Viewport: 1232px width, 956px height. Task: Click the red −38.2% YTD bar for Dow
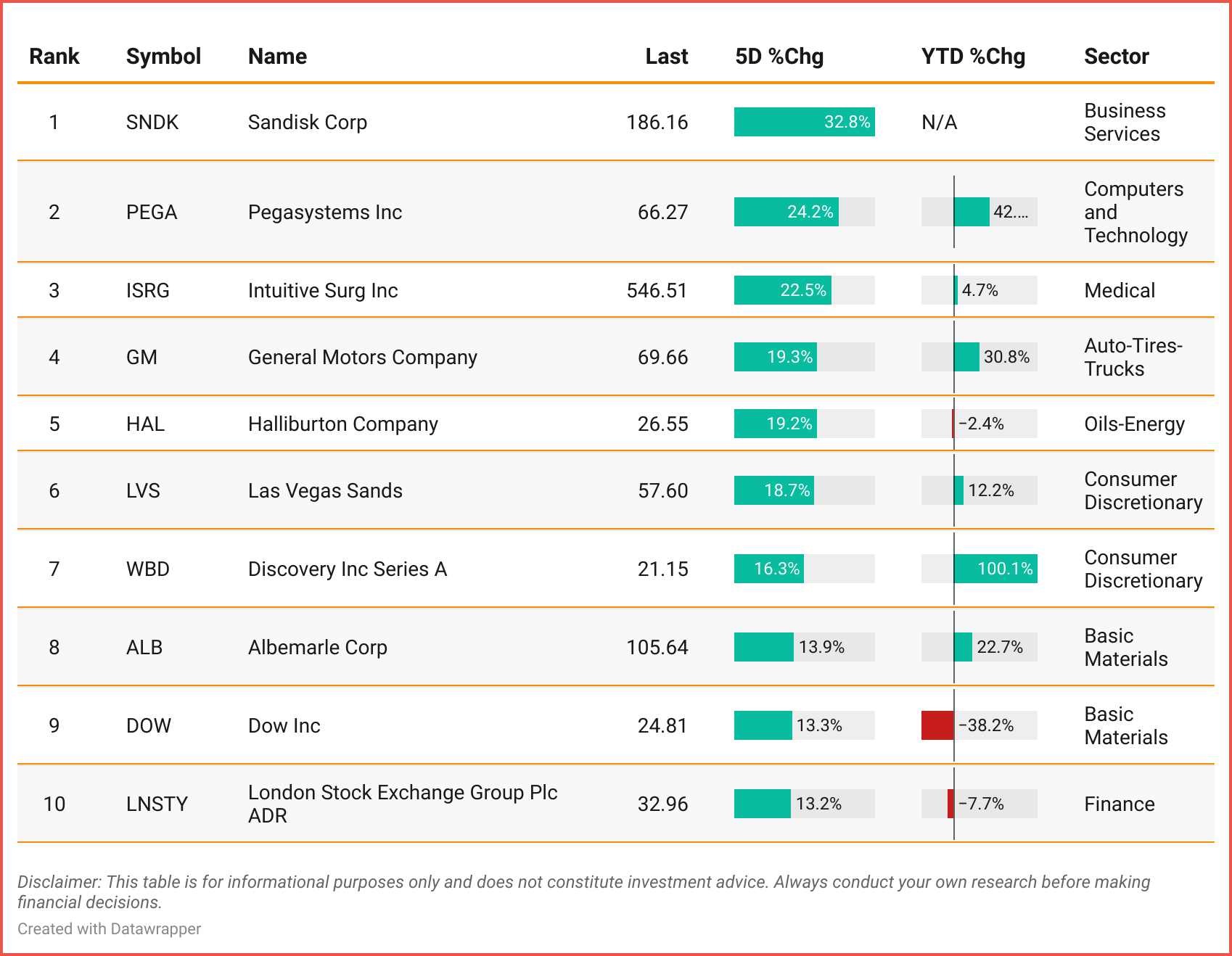click(x=937, y=725)
